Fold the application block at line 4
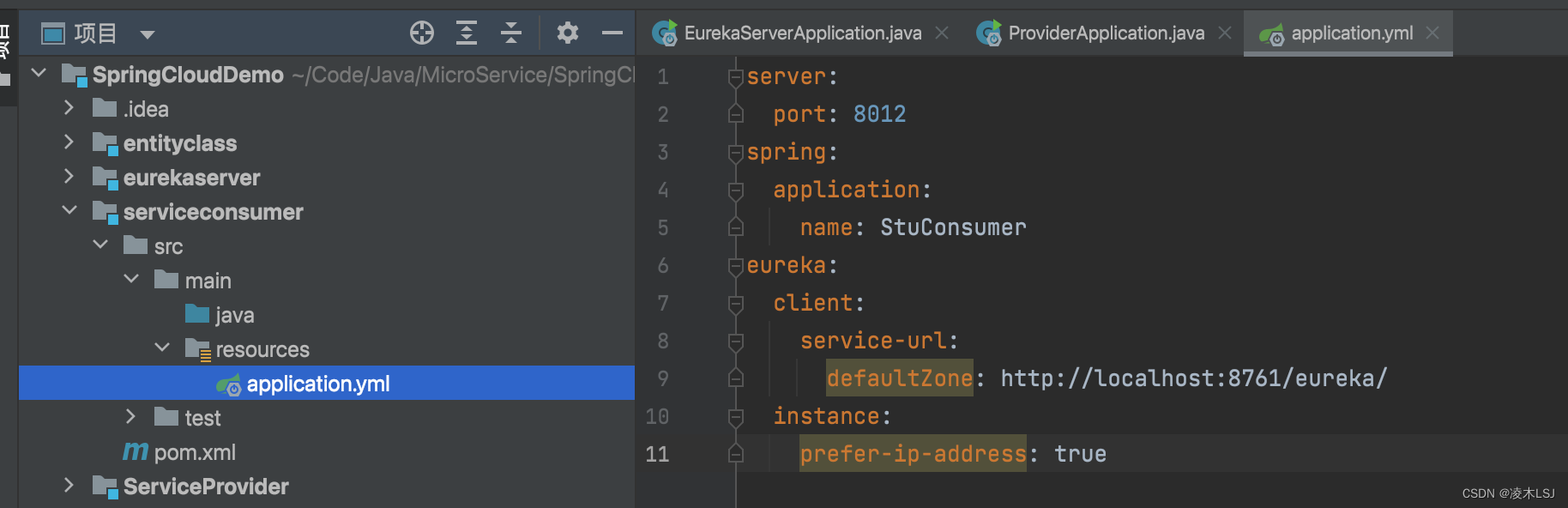Image resolution: width=1568 pixels, height=508 pixels. (x=735, y=190)
